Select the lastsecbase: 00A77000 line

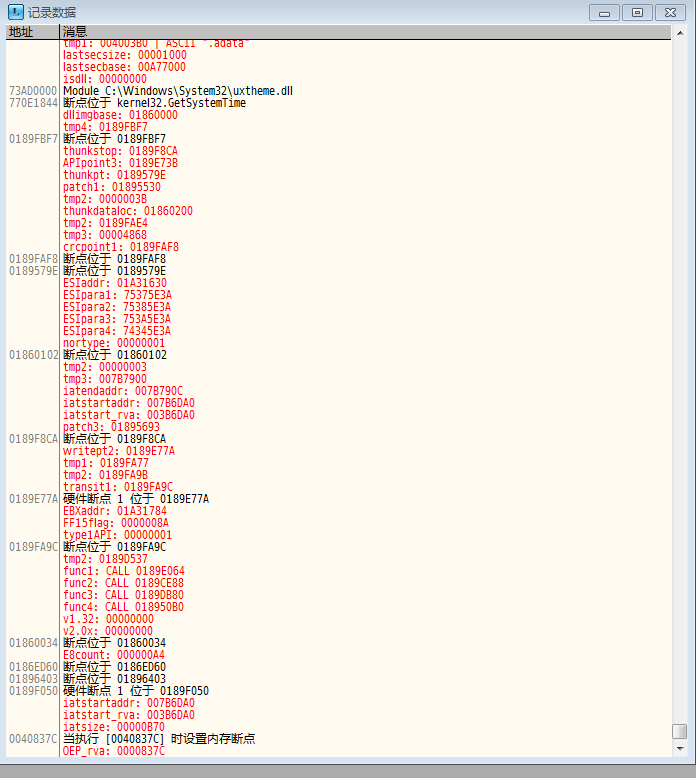click(124, 66)
